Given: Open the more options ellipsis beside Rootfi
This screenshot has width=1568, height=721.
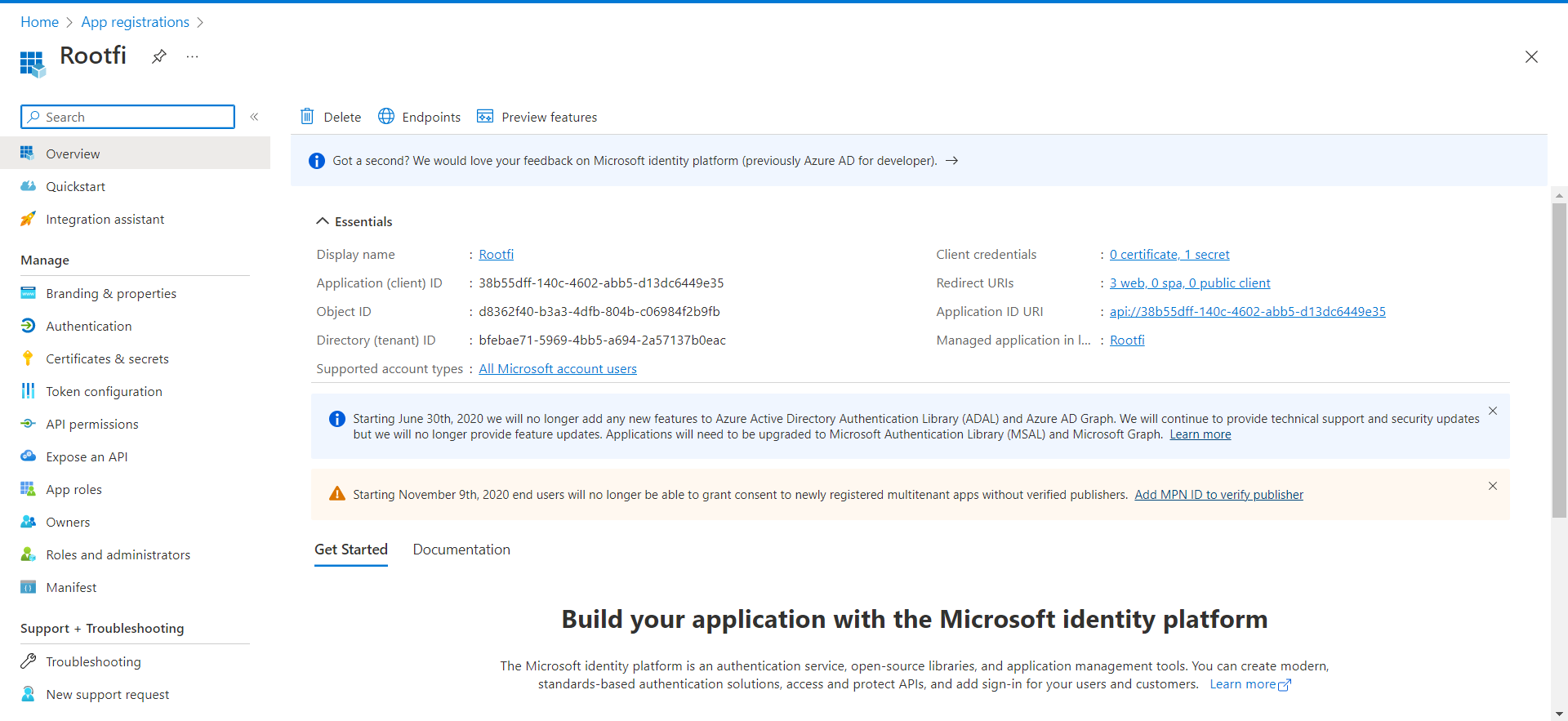Looking at the screenshot, I should coord(192,56).
